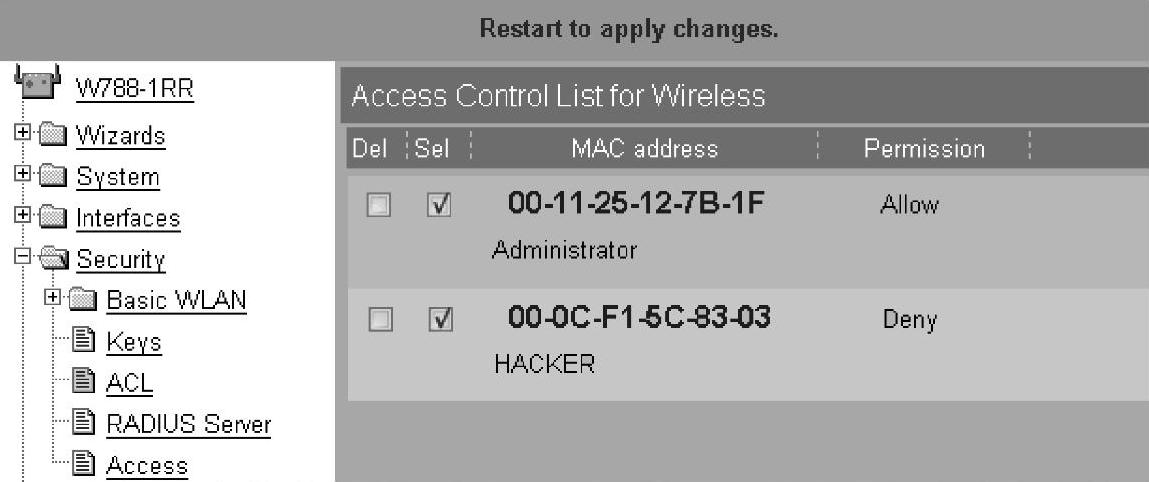Open the Access page in Security

click(x=147, y=465)
